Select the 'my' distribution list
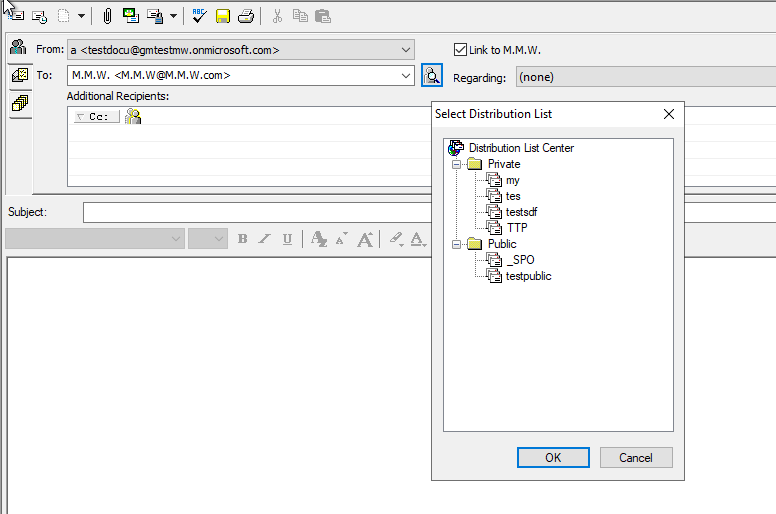This screenshot has height=514, width=776. pos(512,181)
